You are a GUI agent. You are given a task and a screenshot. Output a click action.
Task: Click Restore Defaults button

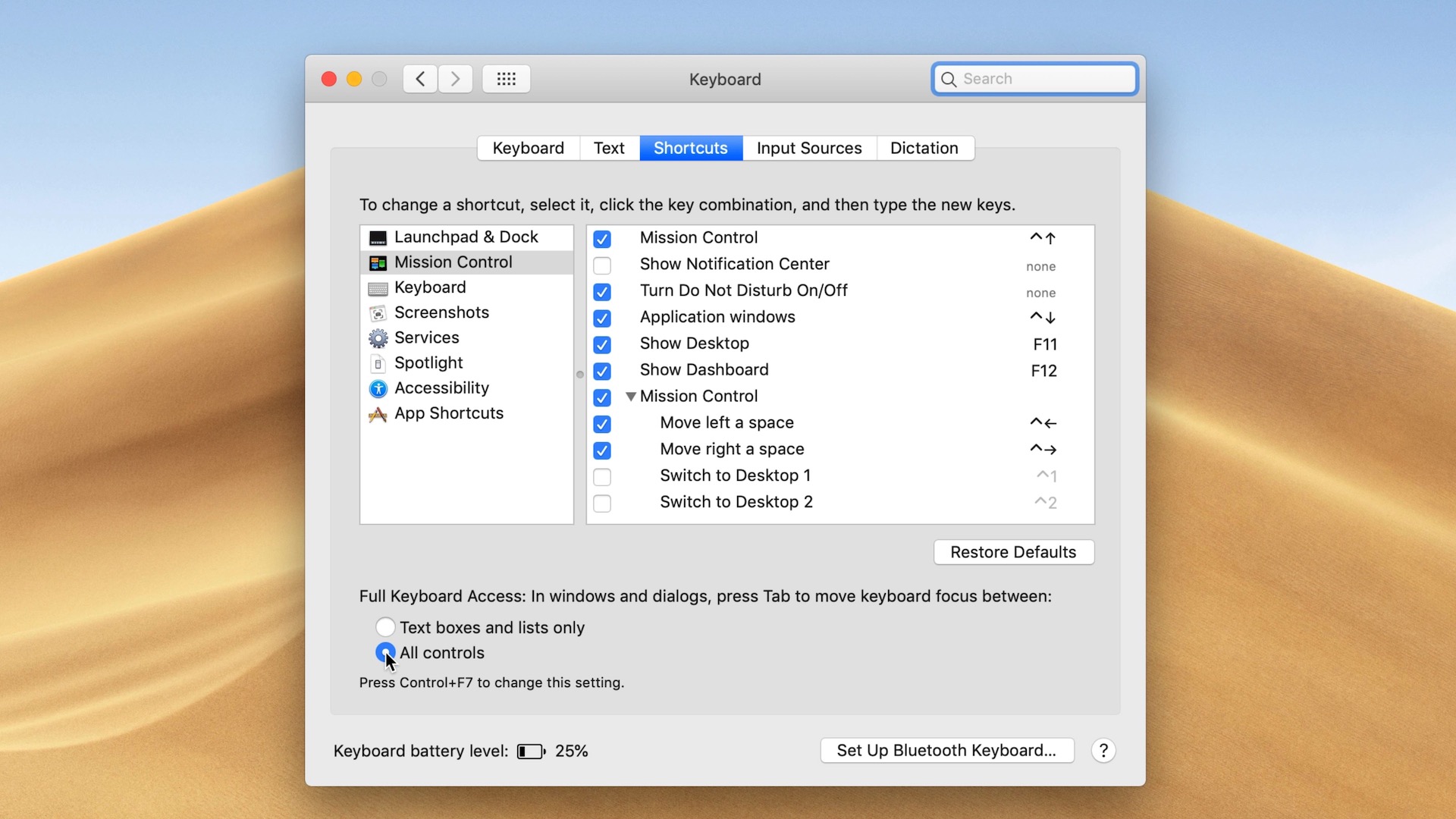(1013, 552)
